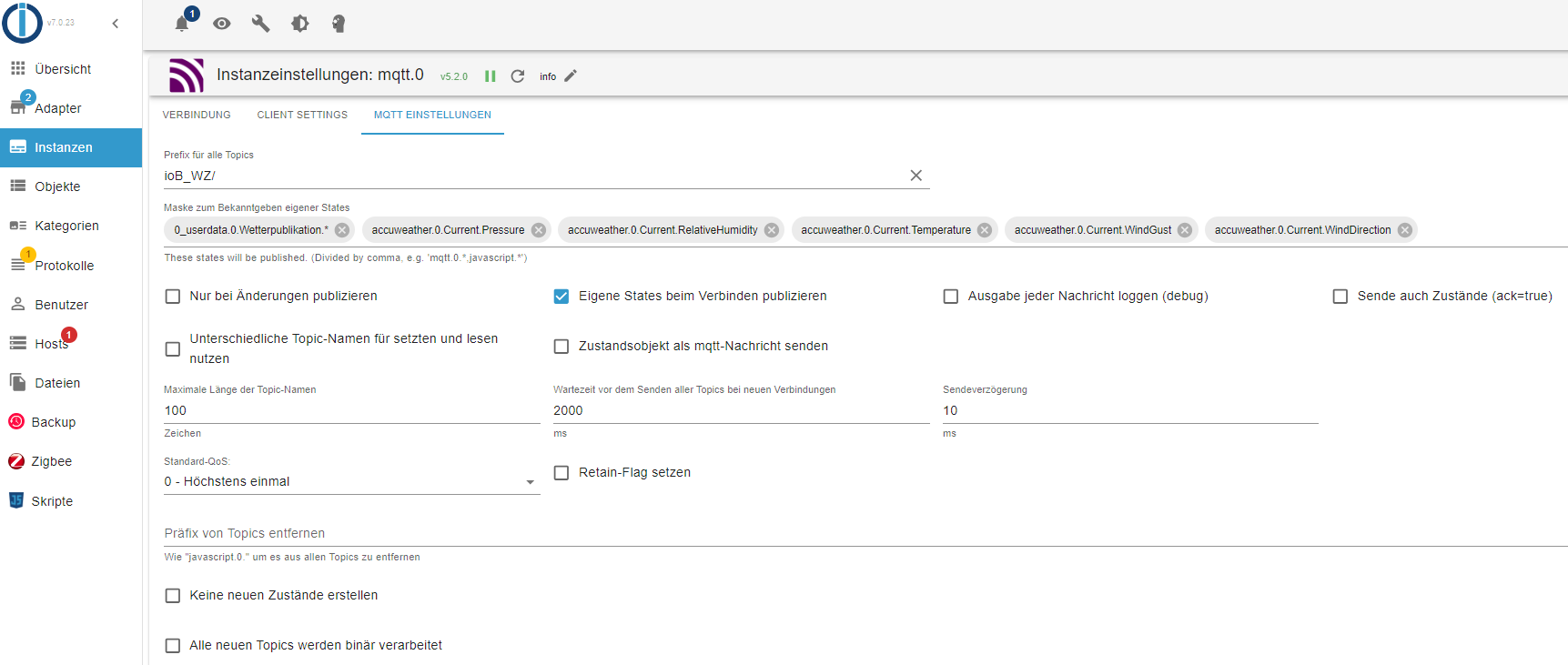
Task: Open the Client Settings tab
Action: pyautogui.click(x=302, y=115)
